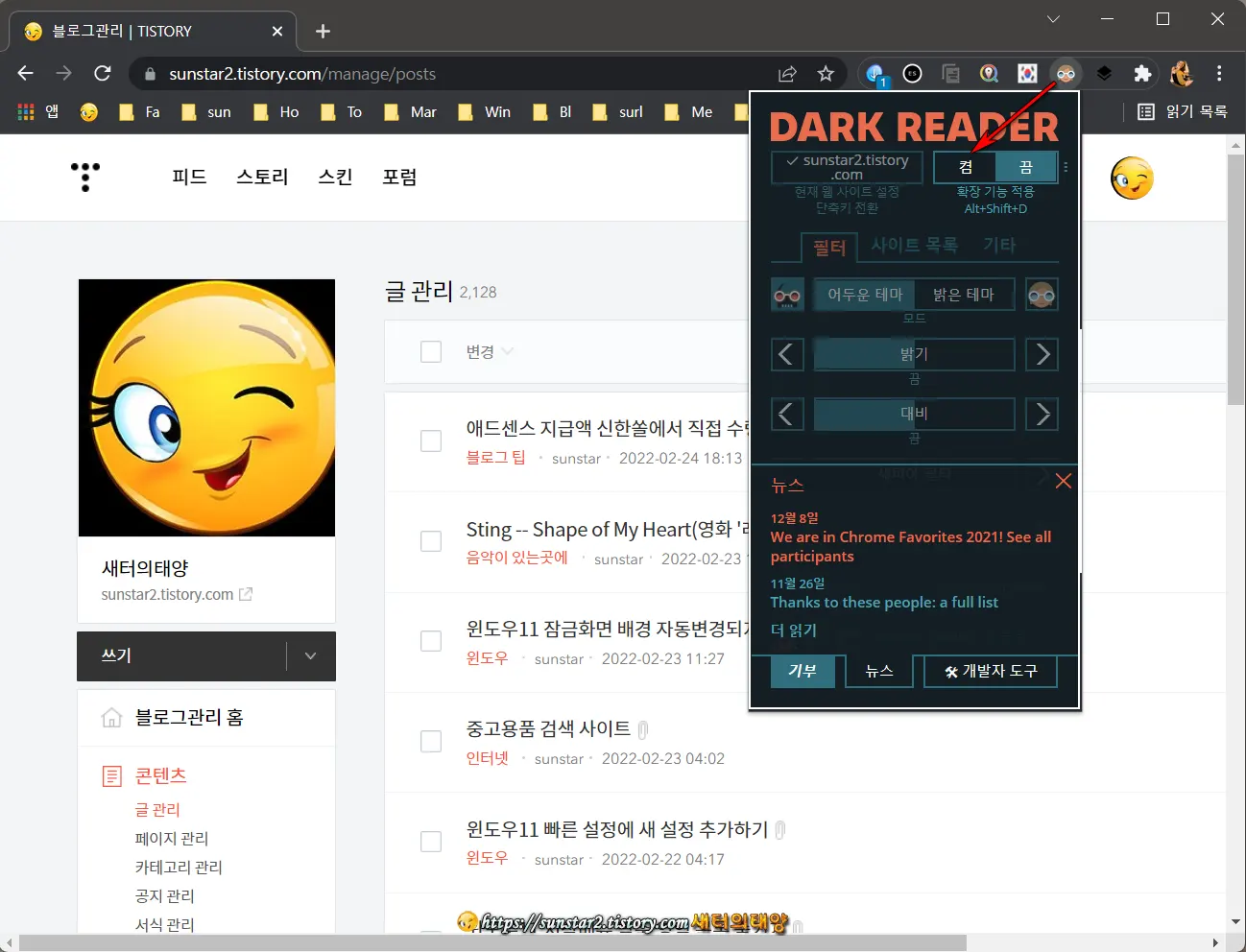Decrease 대비 with left arrow
Image resolution: width=1246 pixels, height=952 pixels.
pyautogui.click(x=787, y=415)
